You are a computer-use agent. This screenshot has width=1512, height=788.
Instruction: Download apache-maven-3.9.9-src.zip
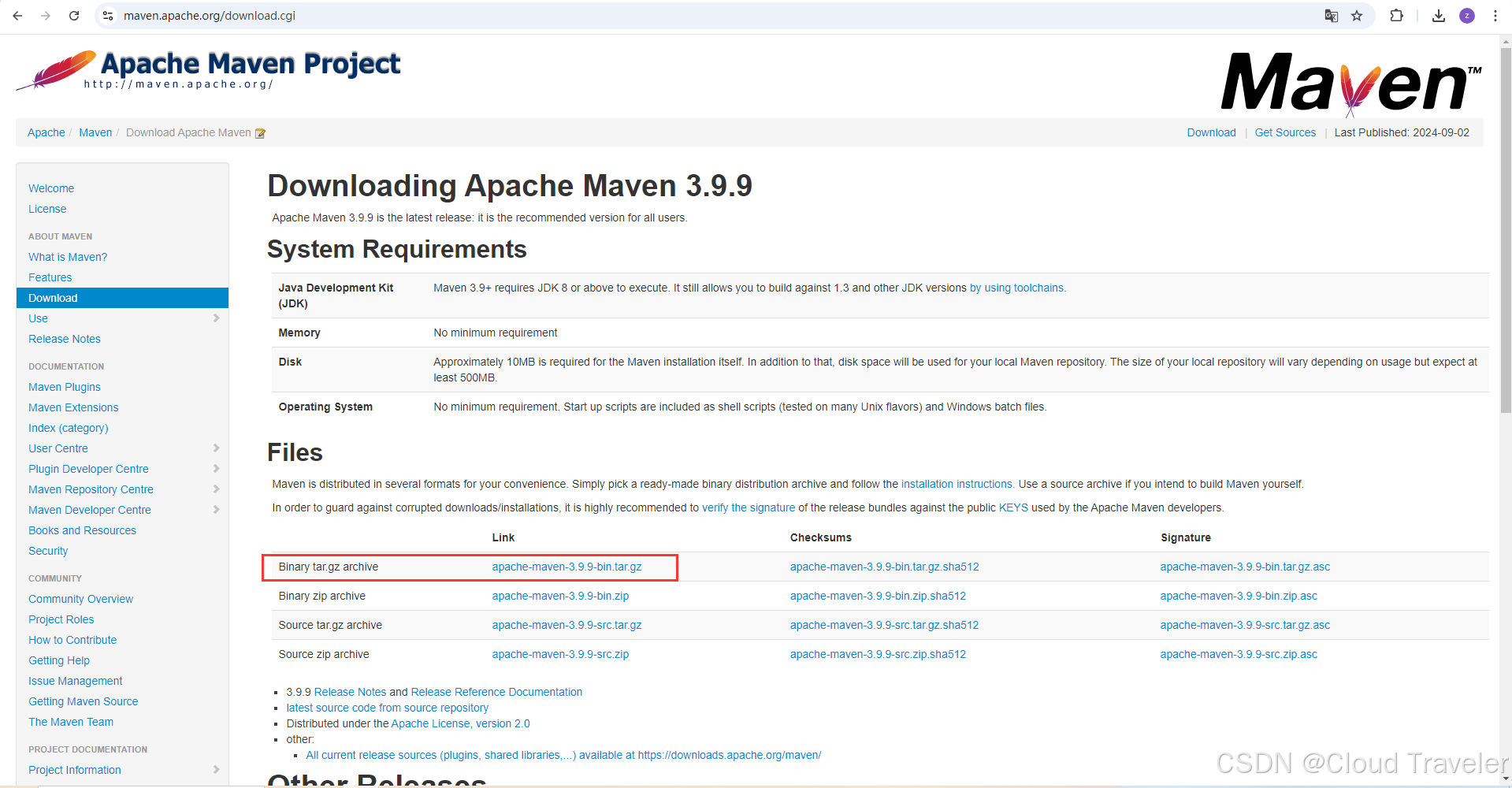[560, 654]
